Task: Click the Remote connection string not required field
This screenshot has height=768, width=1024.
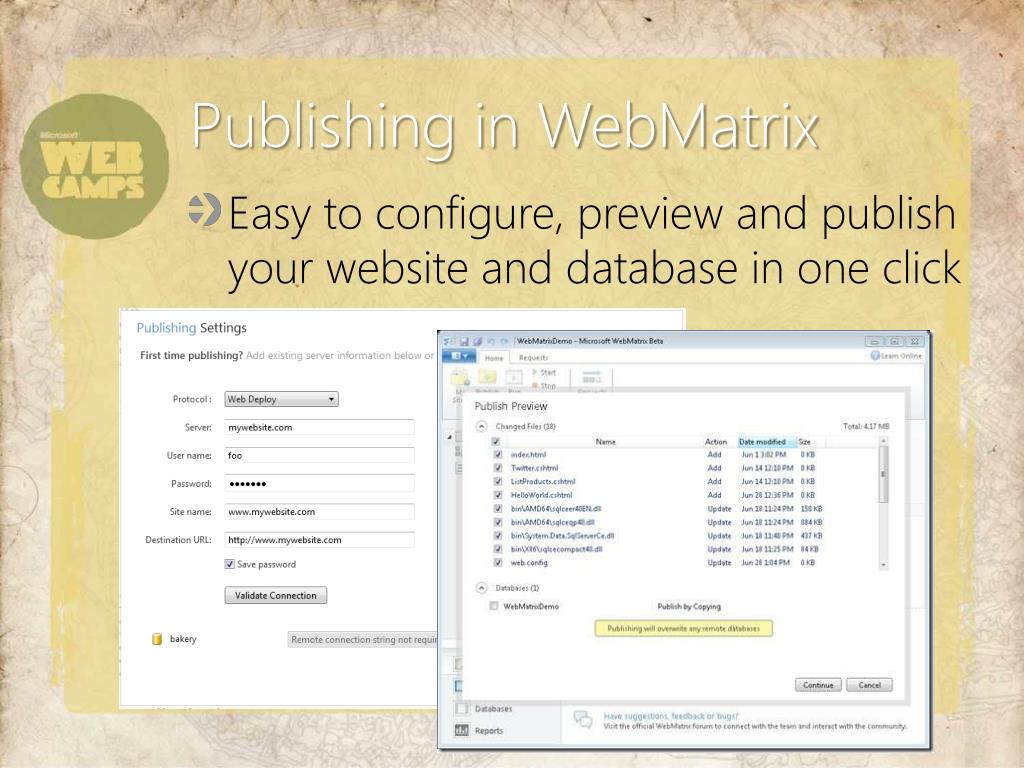Action: point(363,640)
